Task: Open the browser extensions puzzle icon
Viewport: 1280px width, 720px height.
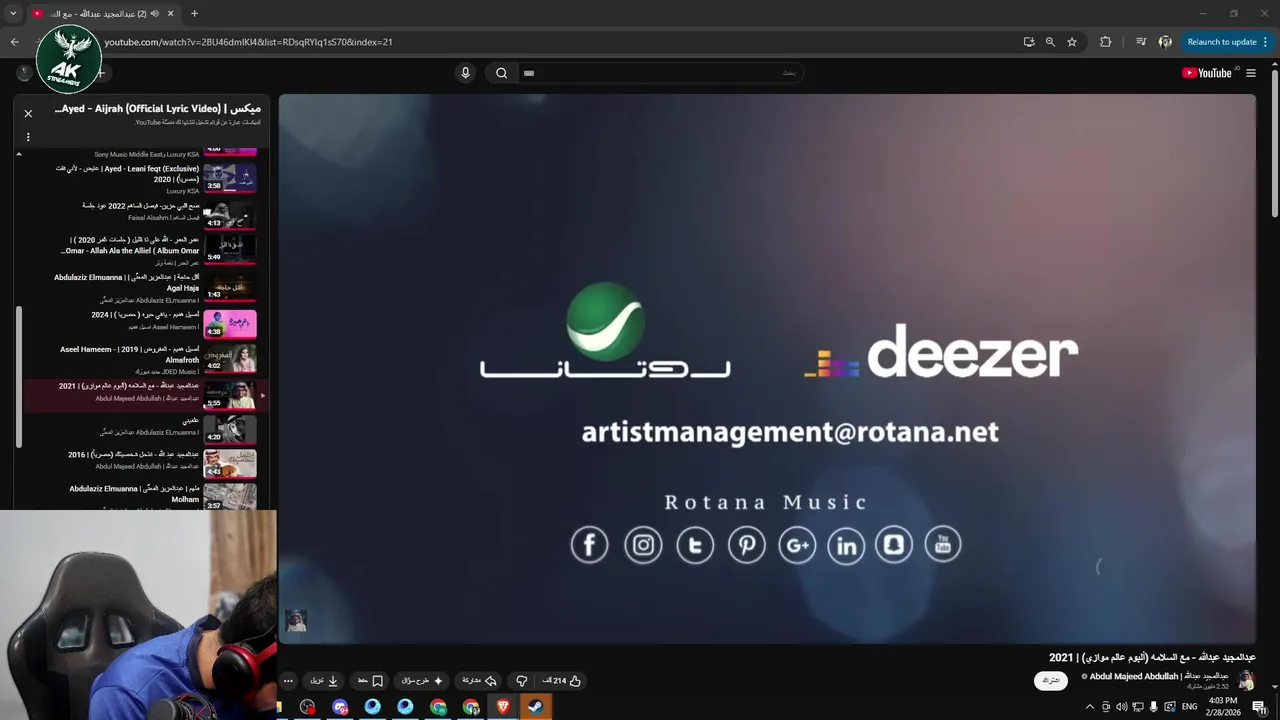Action: coord(1105,42)
